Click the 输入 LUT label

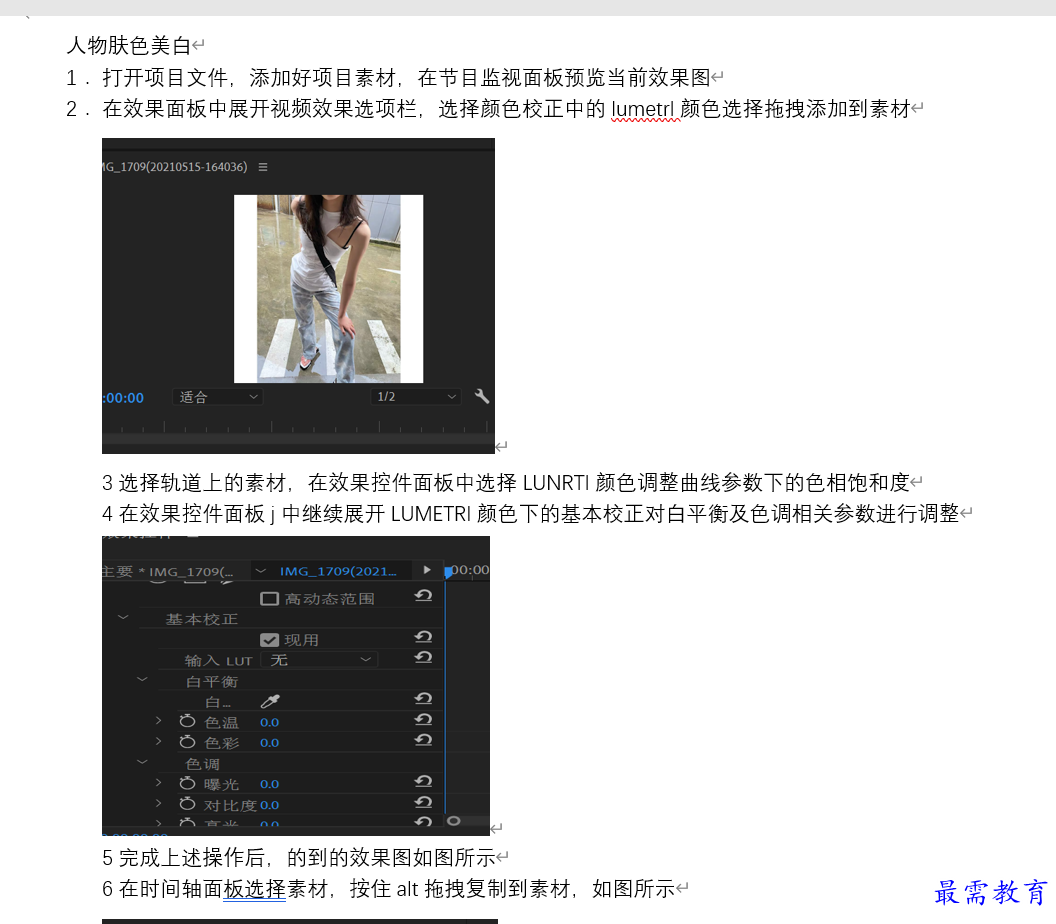coord(218,661)
